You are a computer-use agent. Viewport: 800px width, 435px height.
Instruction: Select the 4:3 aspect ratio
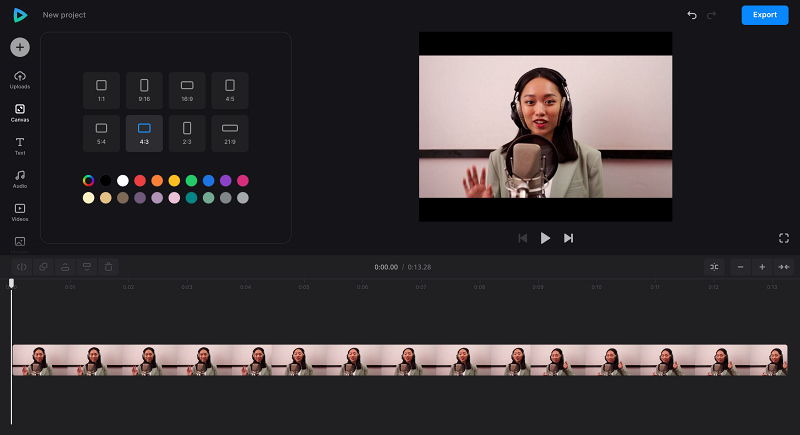tap(144, 133)
